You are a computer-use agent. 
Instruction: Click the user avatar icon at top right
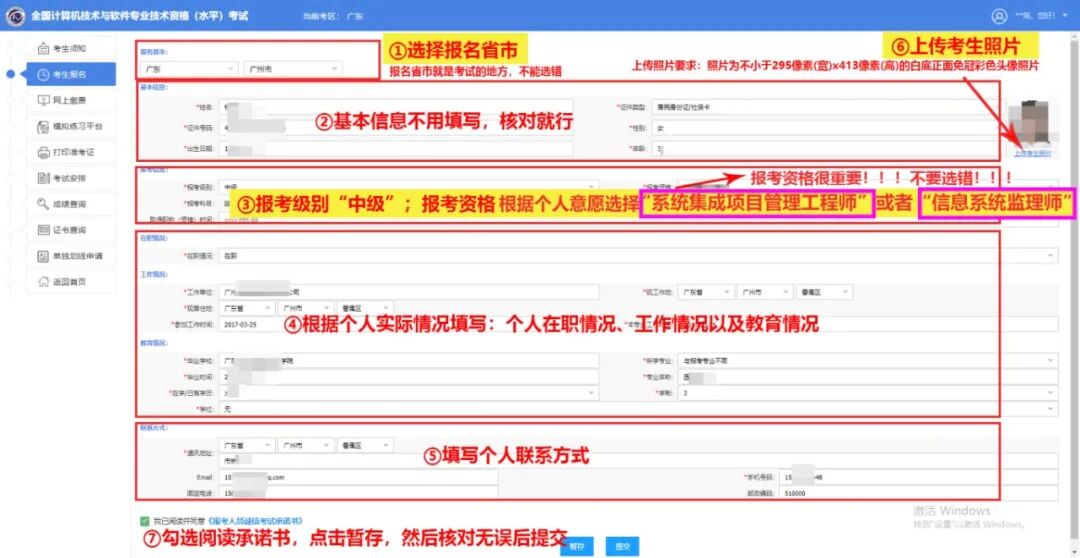(998, 16)
